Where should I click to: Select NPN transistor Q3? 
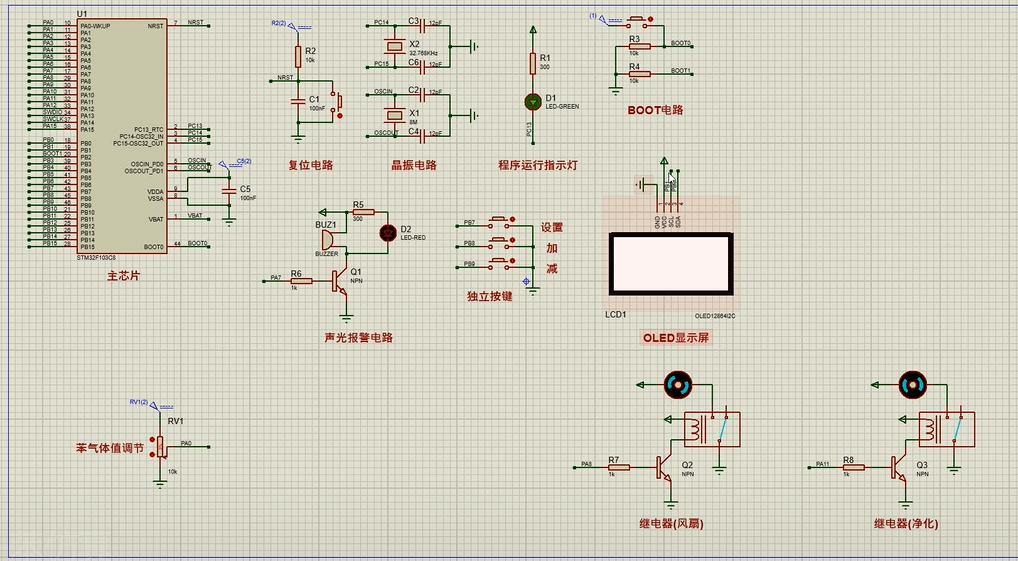point(899,465)
